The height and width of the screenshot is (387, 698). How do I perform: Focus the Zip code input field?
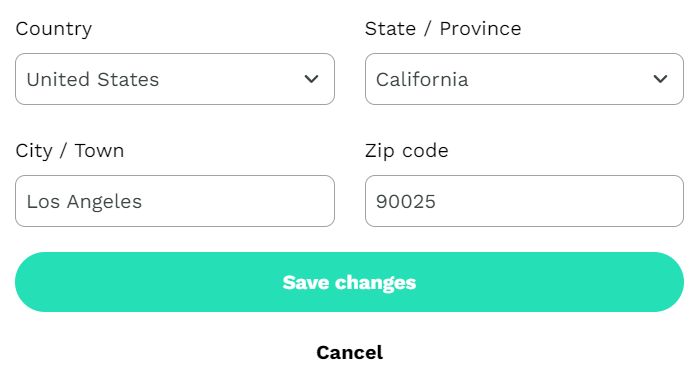(x=524, y=201)
